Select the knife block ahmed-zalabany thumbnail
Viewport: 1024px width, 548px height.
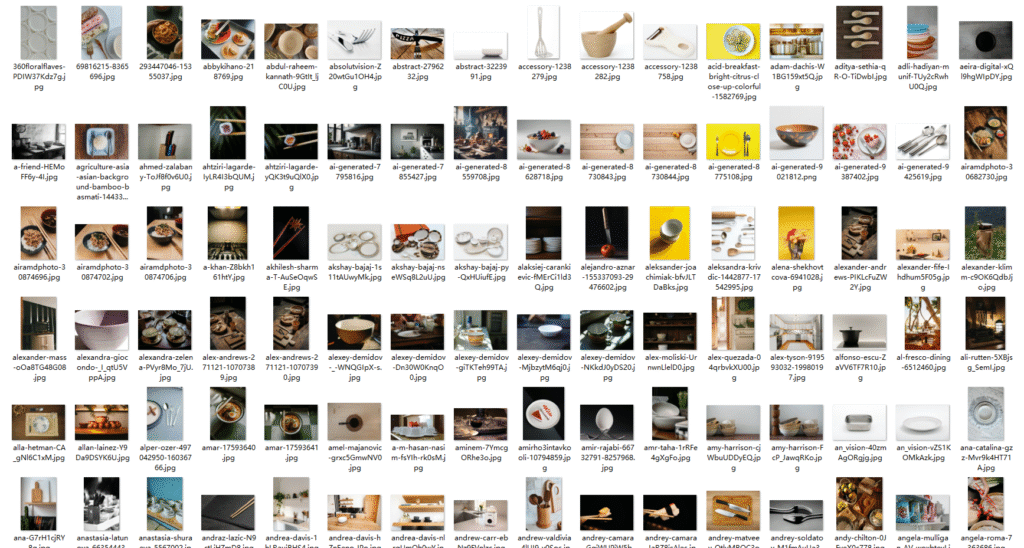[x=165, y=142]
